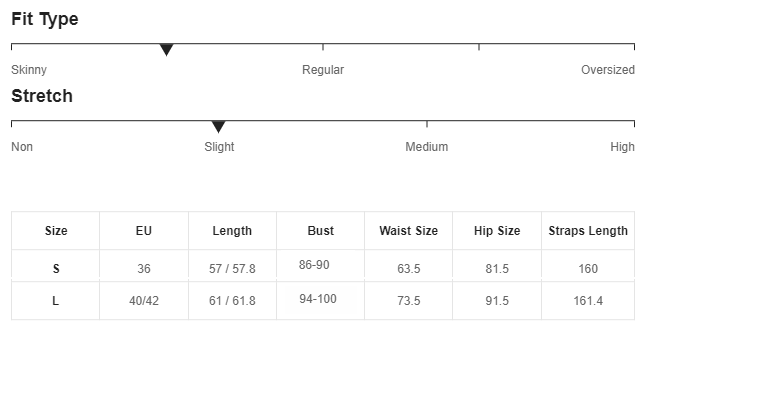The width and height of the screenshot is (783, 415).
Task: Click the Stretch triangle marker
Action: pyautogui.click(x=218, y=127)
